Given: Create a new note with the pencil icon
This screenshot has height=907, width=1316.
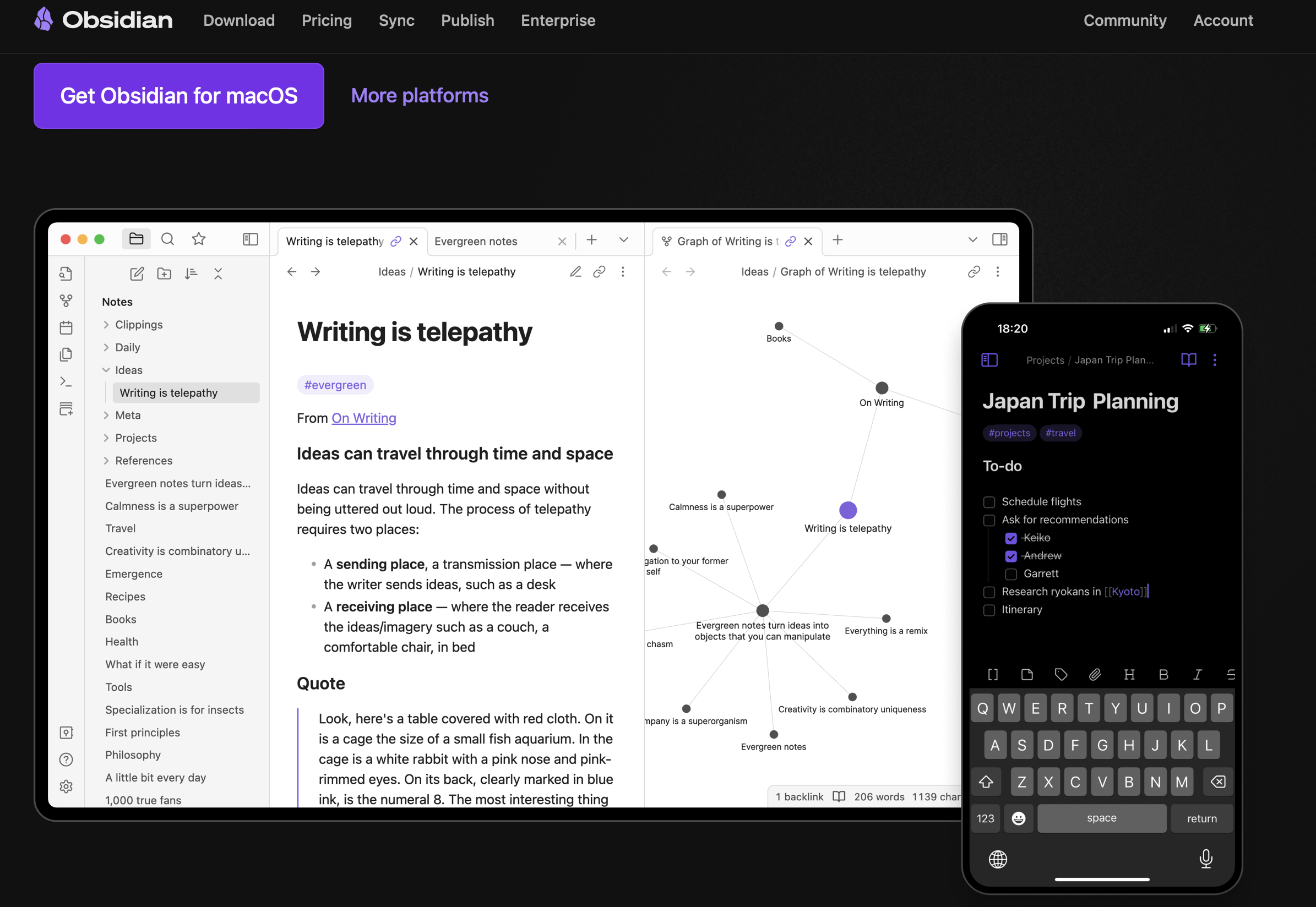Looking at the screenshot, I should (x=137, y=274).
